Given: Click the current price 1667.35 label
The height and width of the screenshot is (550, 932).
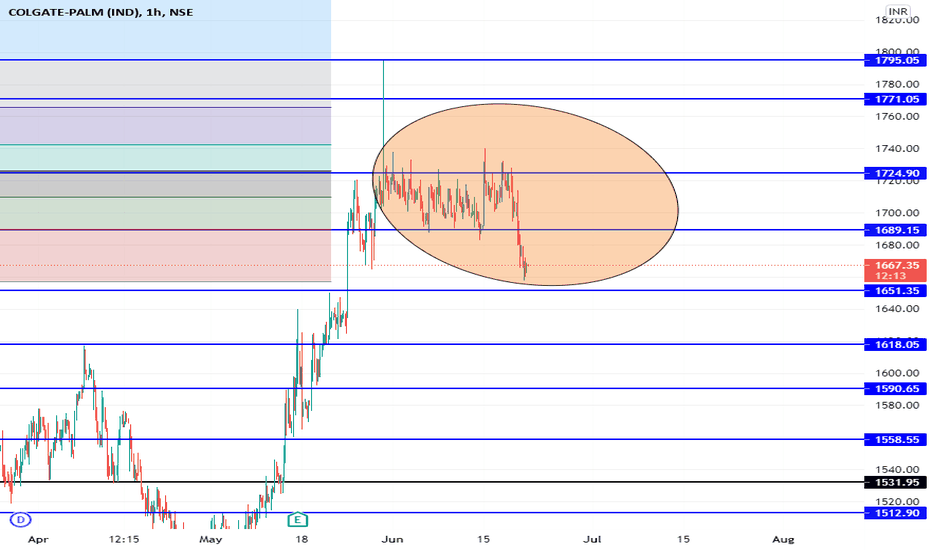Looking at the screenshot, I should coord(895,271).
